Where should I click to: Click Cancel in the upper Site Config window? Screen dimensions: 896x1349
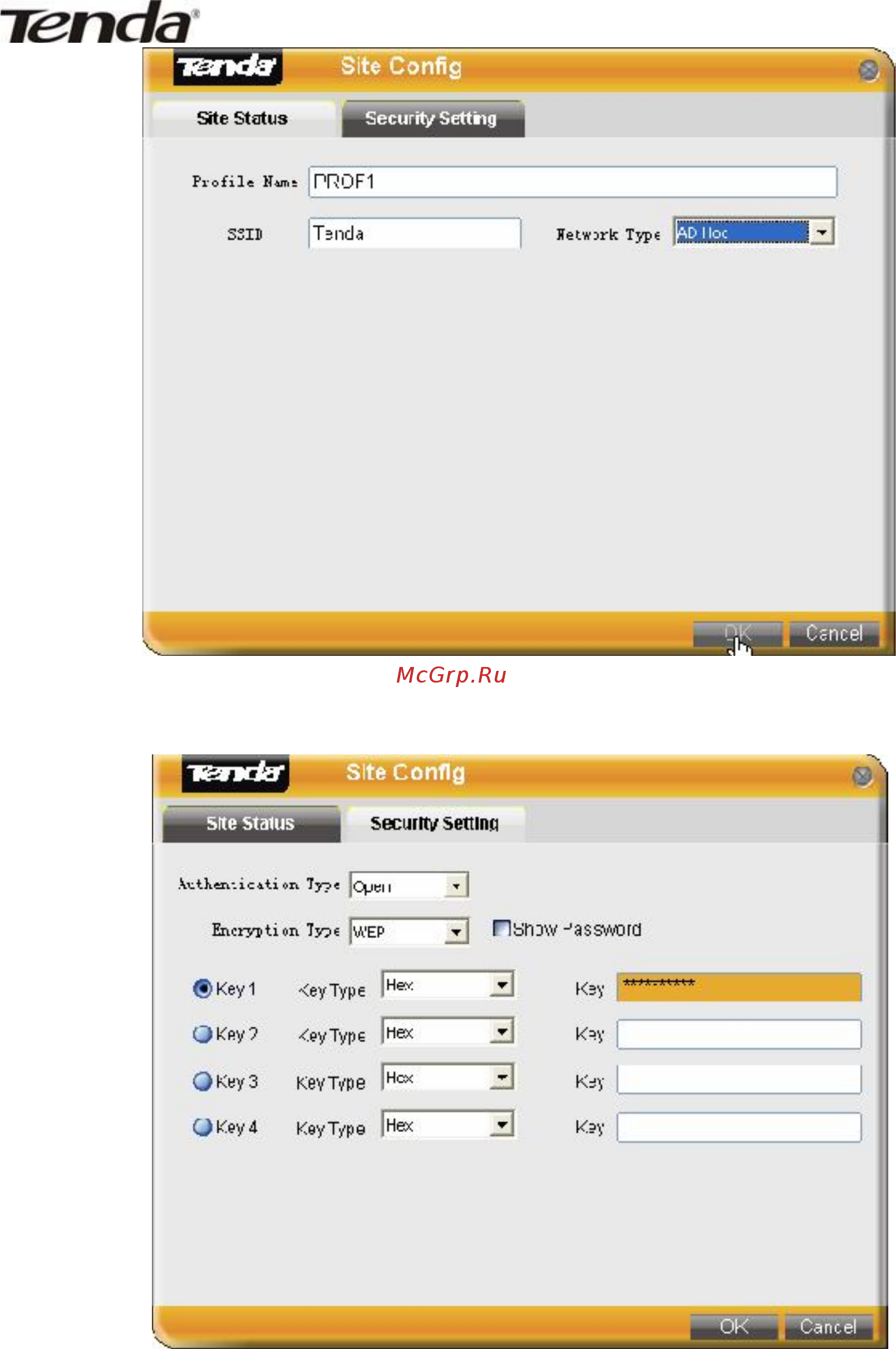pos(834,634)
